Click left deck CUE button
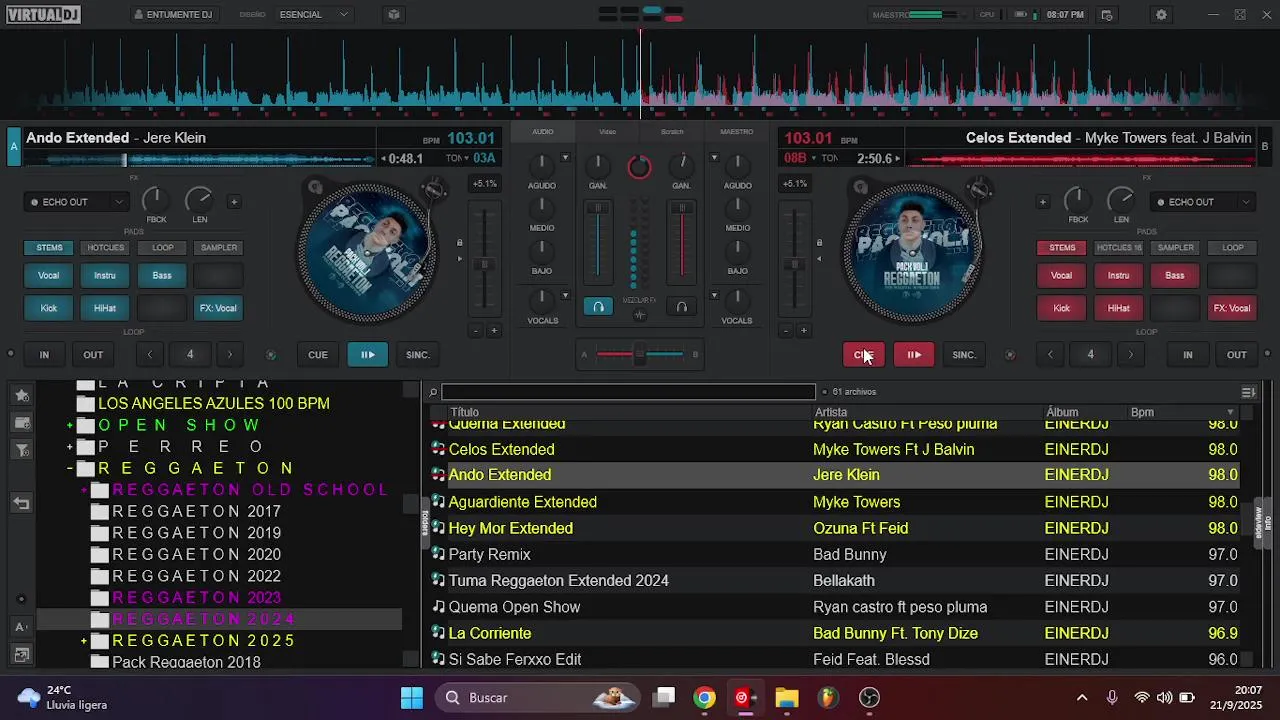 (318, 355)
